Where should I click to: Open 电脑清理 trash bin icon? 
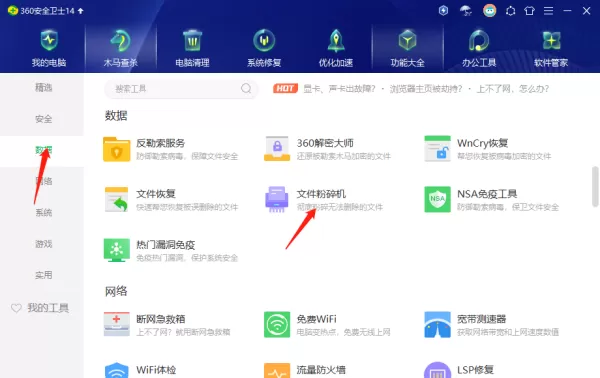tap(192, 41)
